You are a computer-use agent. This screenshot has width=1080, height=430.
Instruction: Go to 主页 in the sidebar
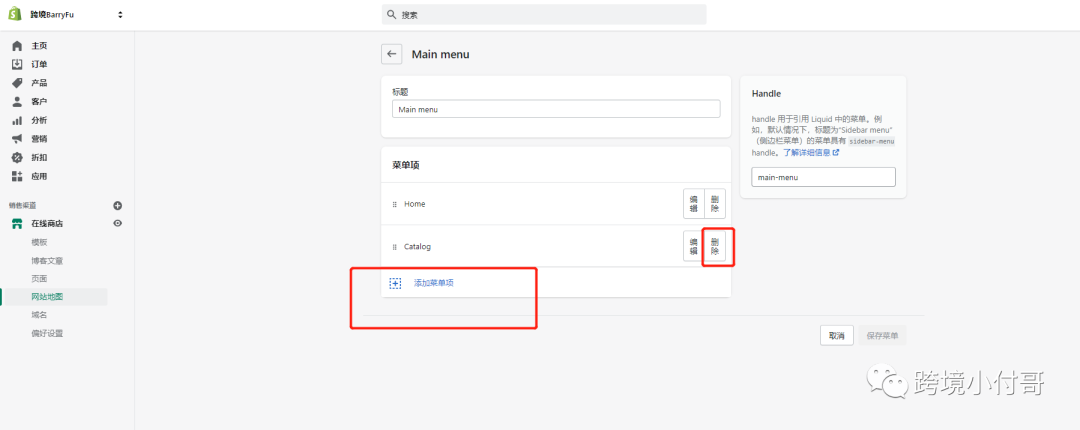[x=39, y=46]
